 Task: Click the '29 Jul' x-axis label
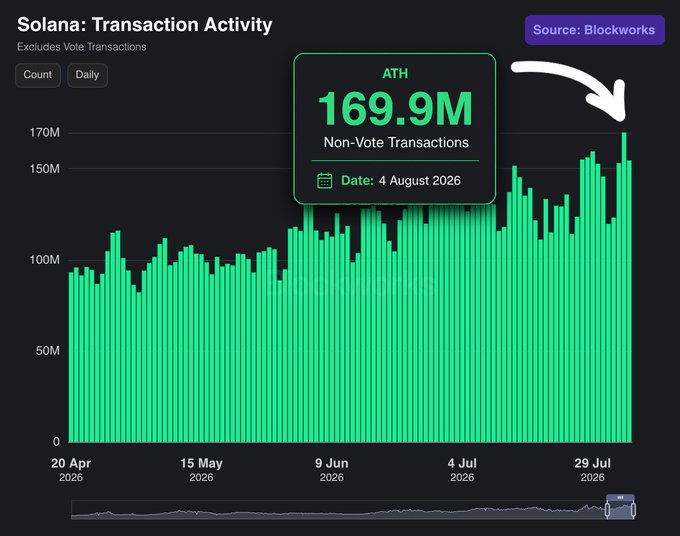point(592,463)
